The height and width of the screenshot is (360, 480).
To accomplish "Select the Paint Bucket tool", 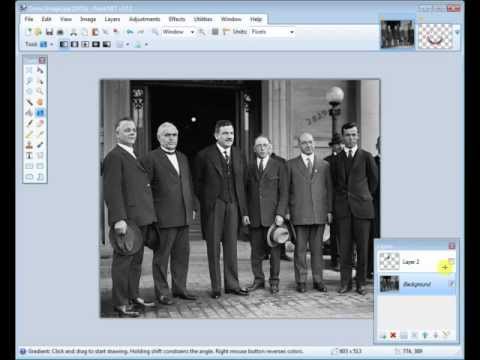I will tap(29, 113).
